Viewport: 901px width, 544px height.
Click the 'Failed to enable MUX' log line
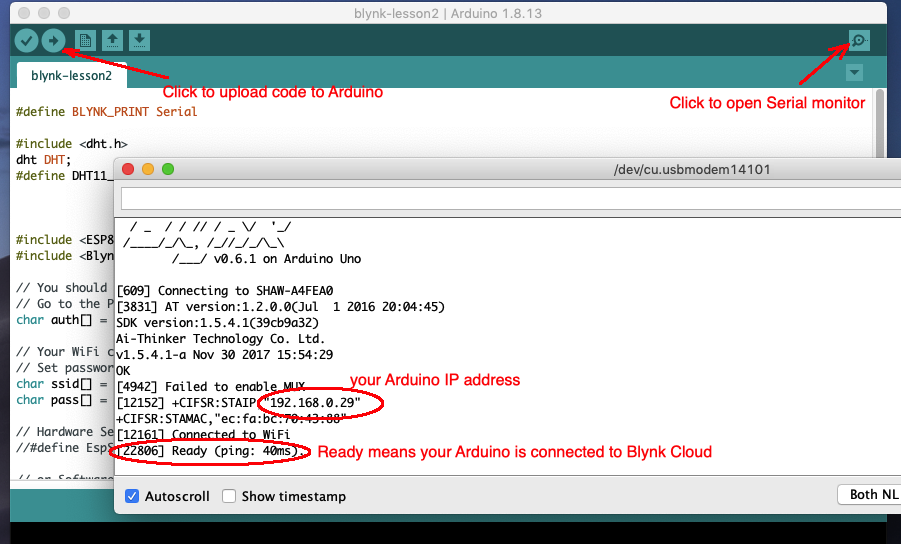(x=211, y=387)
